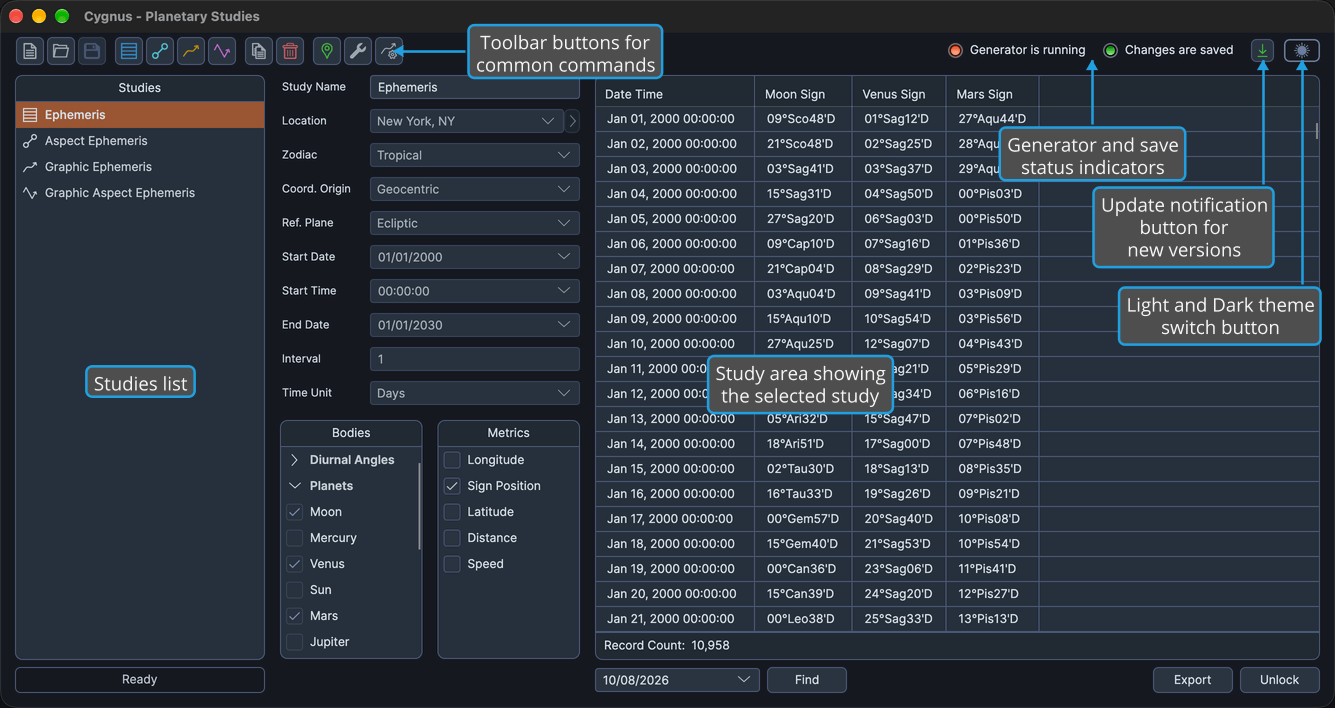Add a new Ephemeris study from toolbar
This screenshot has width=1335, height=708.
[x=129, y=51]
